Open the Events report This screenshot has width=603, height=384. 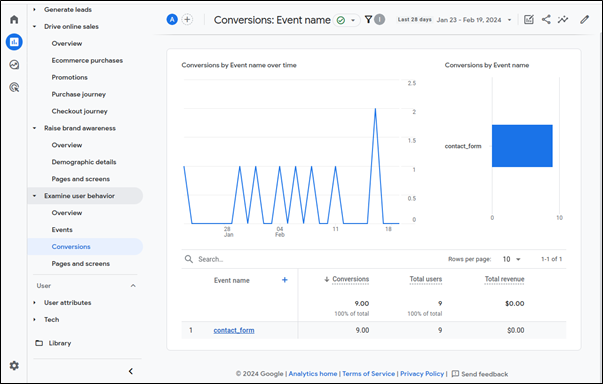[x=62, y=229]
